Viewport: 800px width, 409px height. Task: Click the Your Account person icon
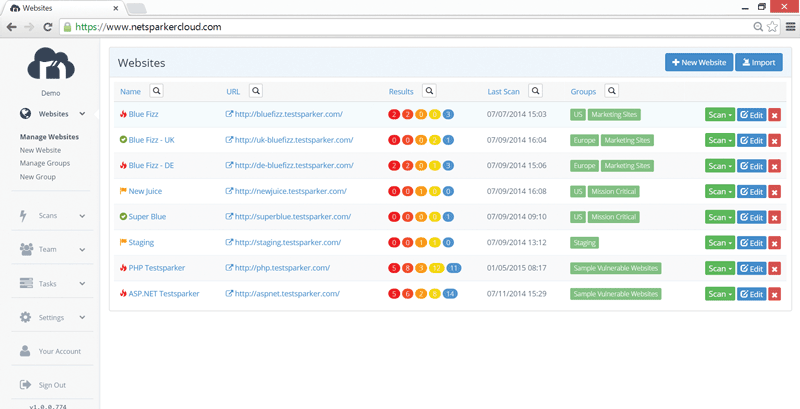(x=25, y=351)
